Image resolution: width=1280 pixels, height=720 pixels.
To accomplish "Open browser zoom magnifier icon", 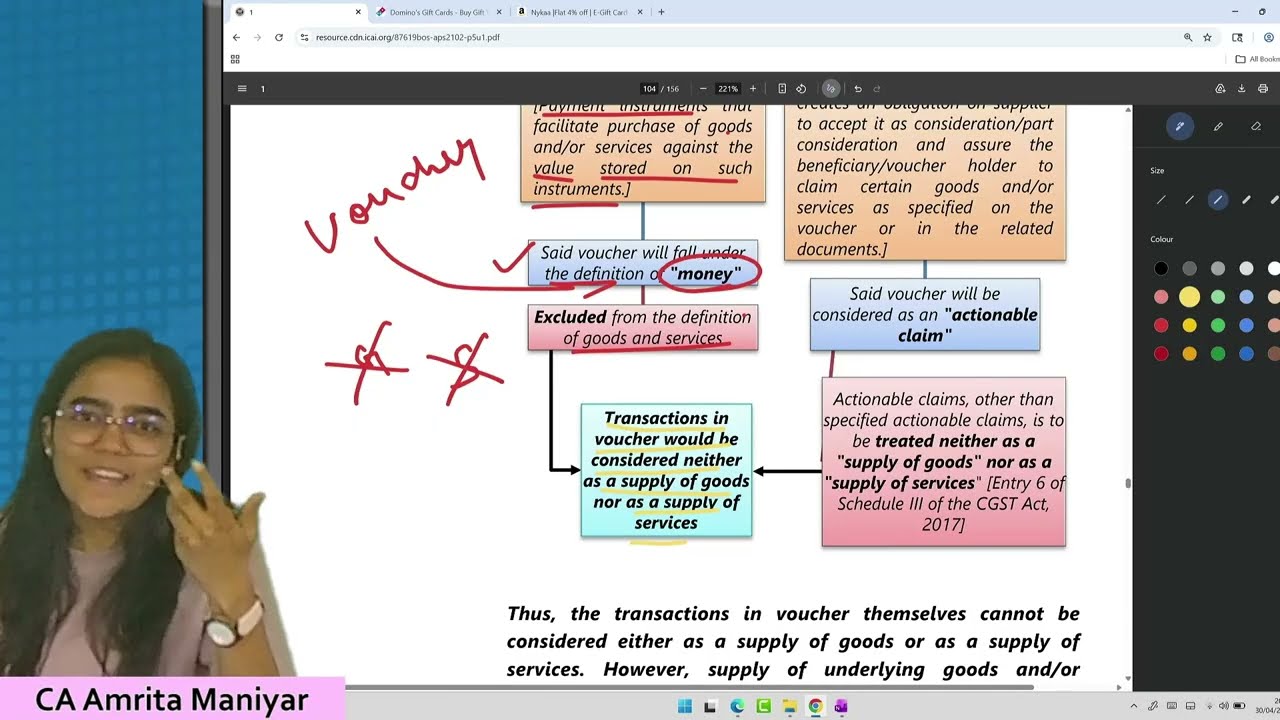I will coord(1188,37).
